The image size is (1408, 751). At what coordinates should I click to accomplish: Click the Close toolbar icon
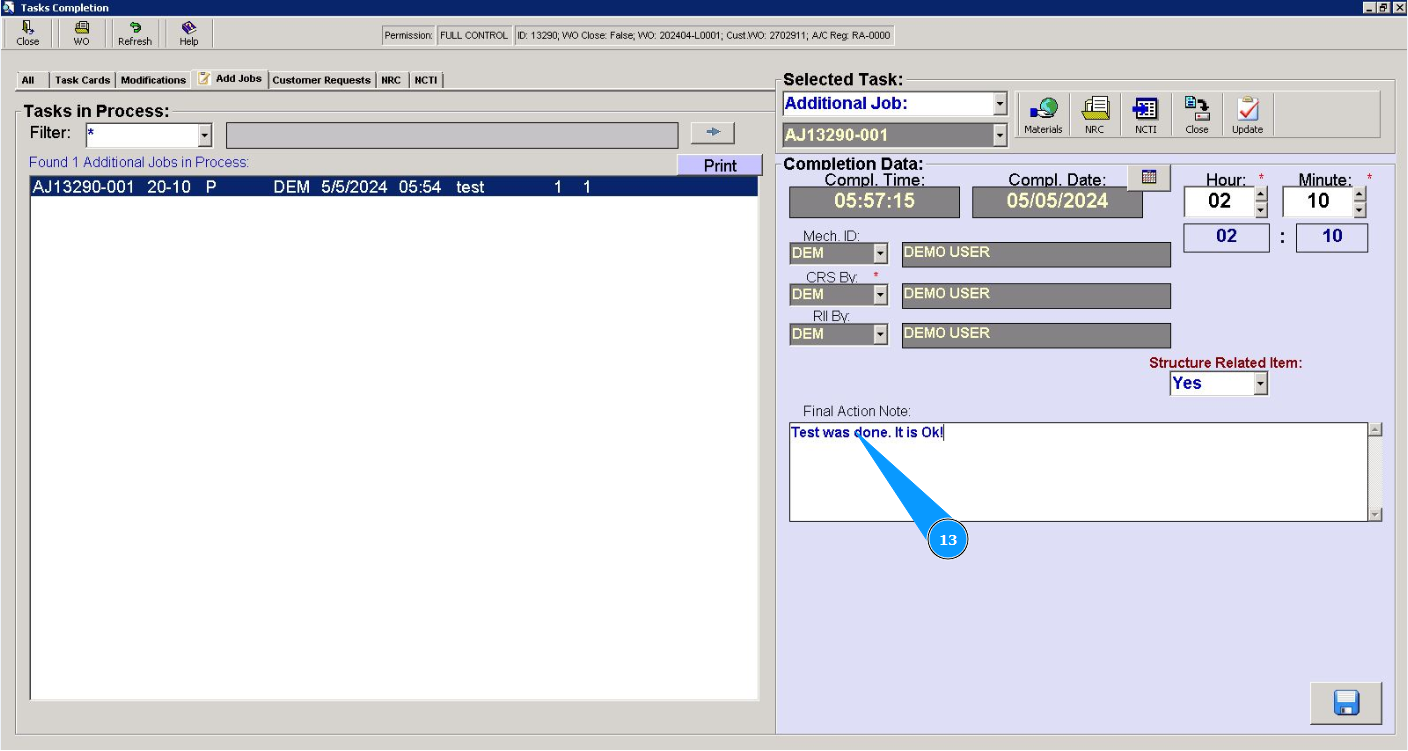coord(28,33)
